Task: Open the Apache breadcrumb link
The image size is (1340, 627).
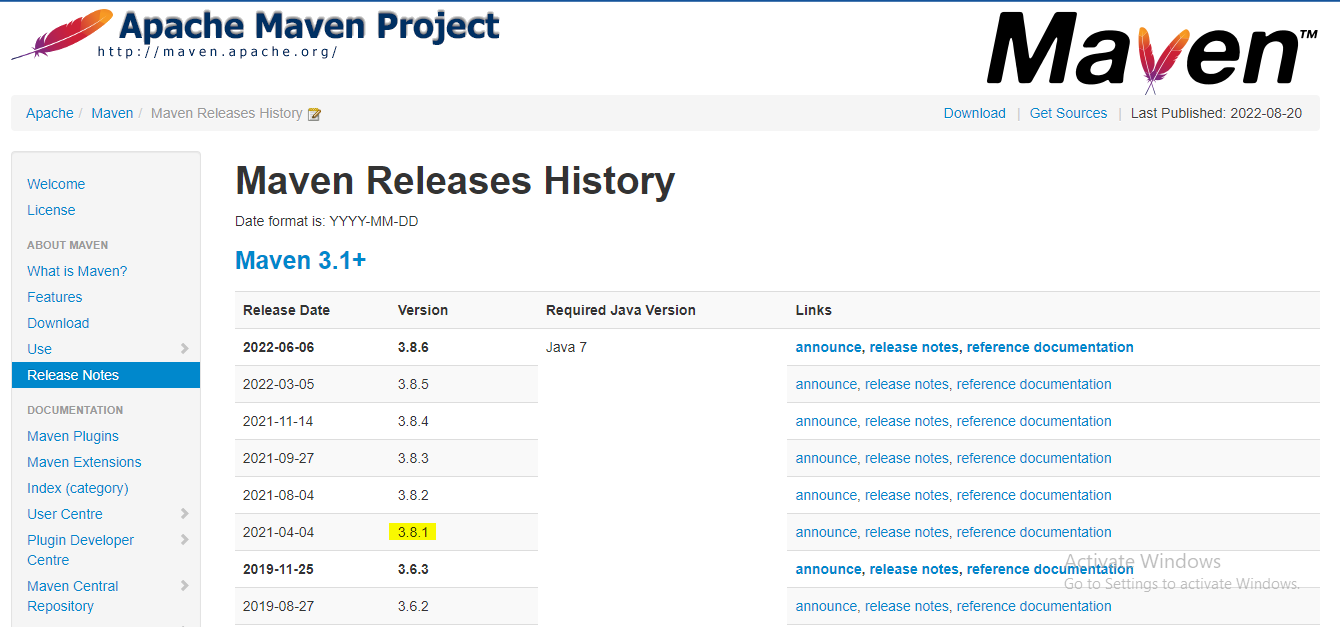Action: (x=50, y=113)
